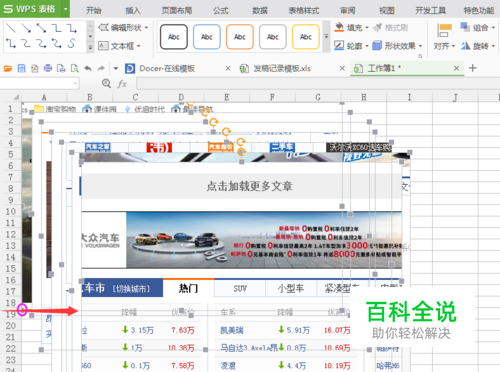Screen dimensions: 500x372
Task: Open the 视图 ribbon tab
Action: tap(387, 10)
